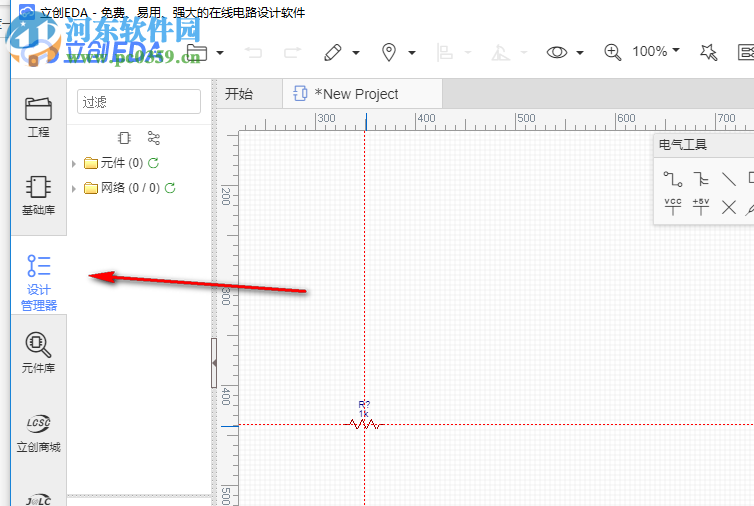Click the 立创EDA application icon in title bar
Viewport: 754px width, 506px height.
pos(26,12)
